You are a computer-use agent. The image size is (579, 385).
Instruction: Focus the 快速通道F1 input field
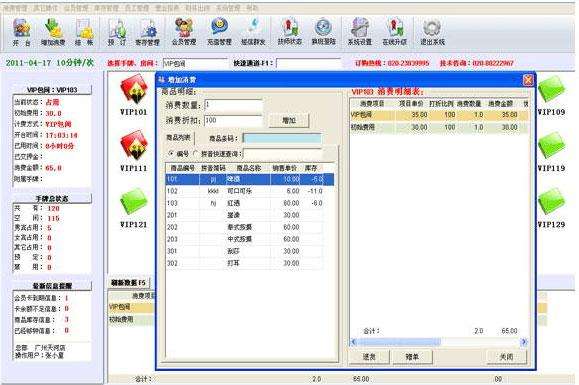308,63
